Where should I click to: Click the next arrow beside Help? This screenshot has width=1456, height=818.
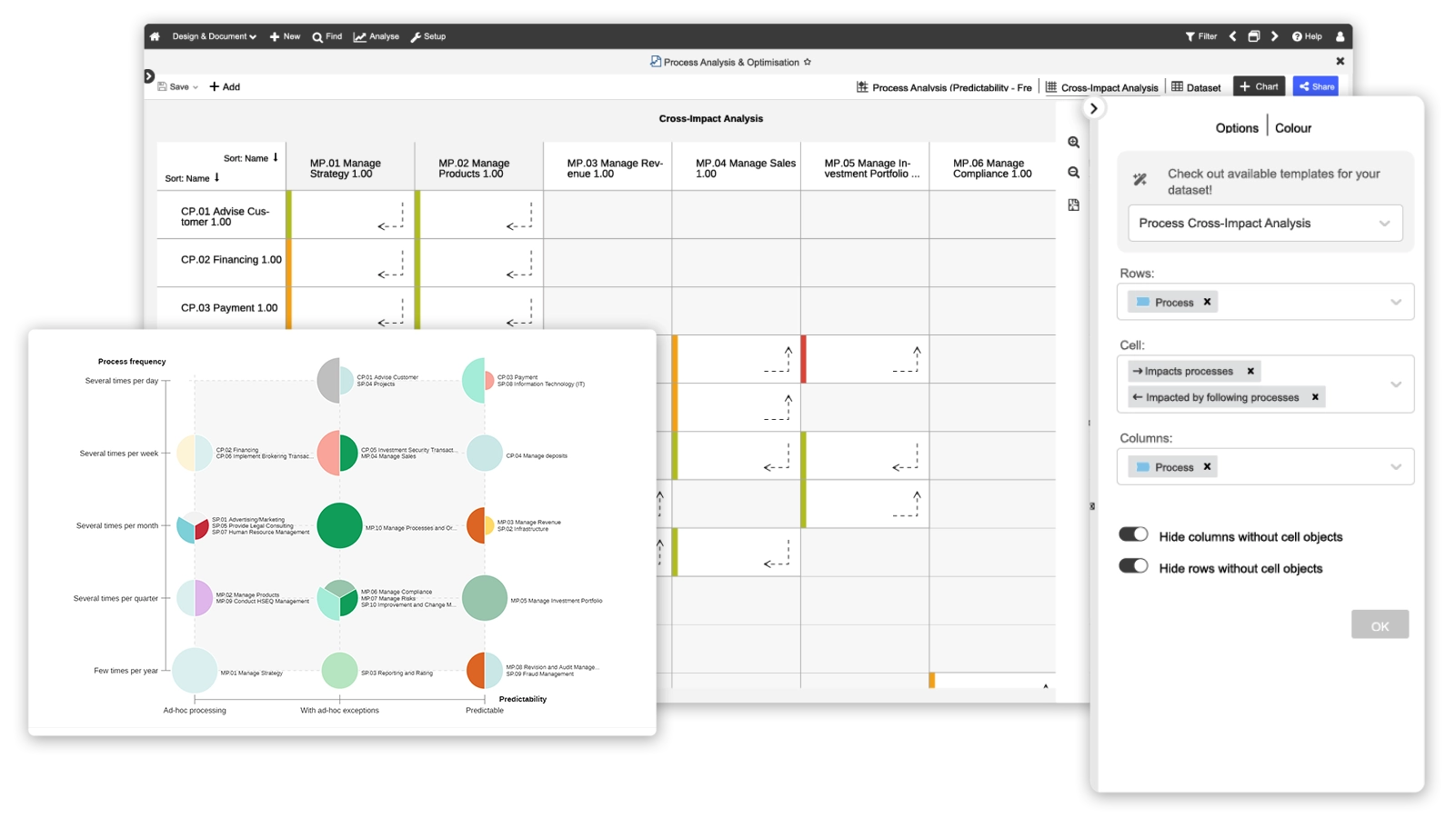1274,36
